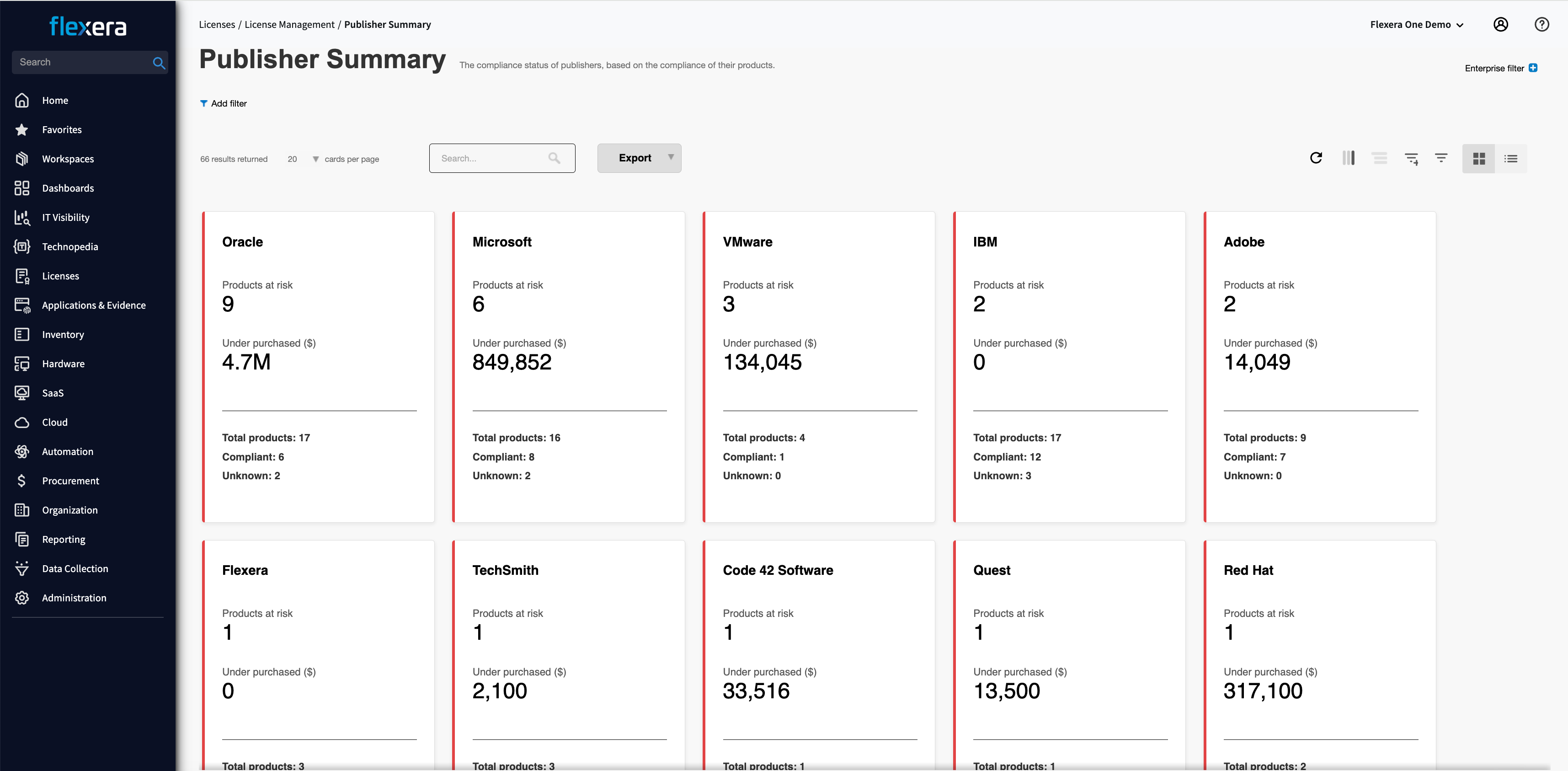Open the Flexera One Demo account dropdown
This screenshot has height=771, width=1568.
tap(1416, 24)
